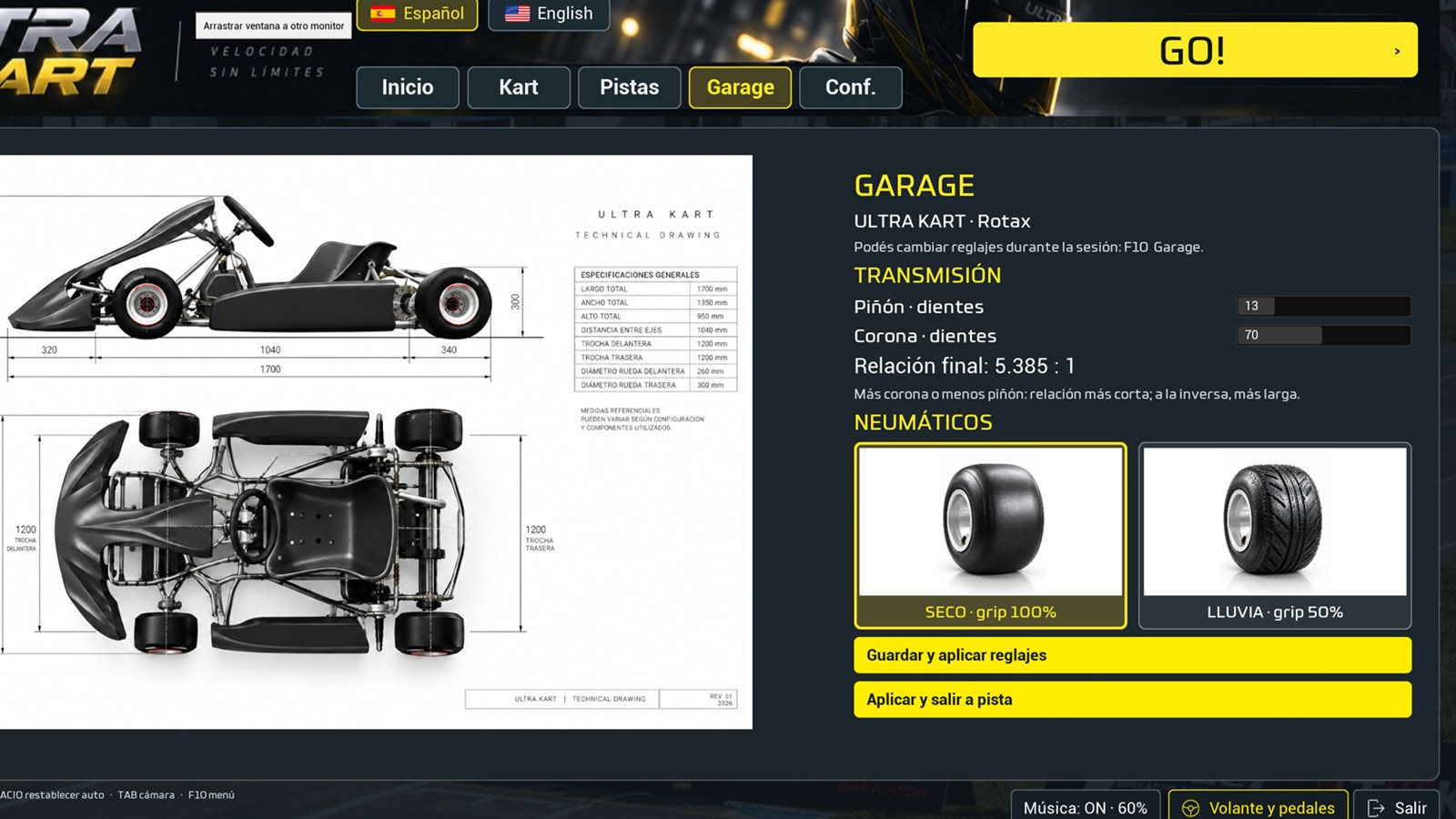1456x819 pixels.
Task: Adjust the Corona dientes slider
Action: (x=1324, y=335)
